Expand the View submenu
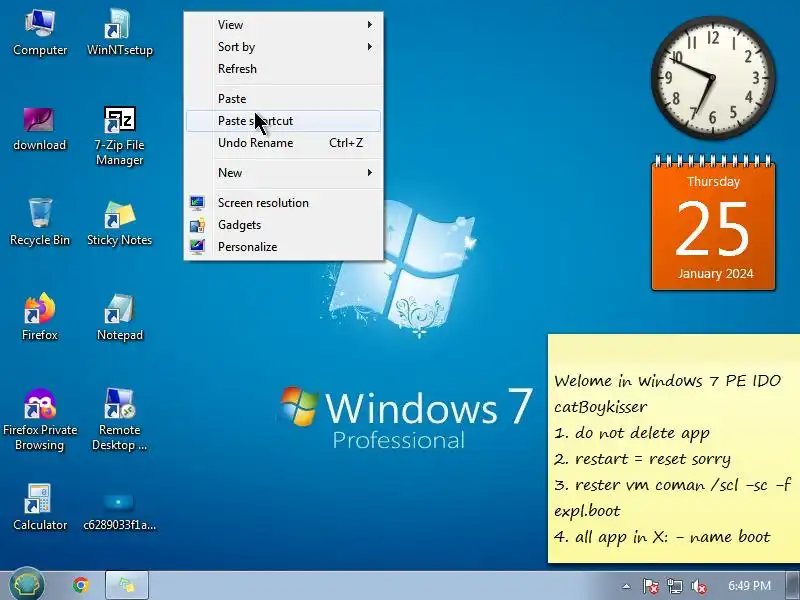 click(x=284, y=24)
